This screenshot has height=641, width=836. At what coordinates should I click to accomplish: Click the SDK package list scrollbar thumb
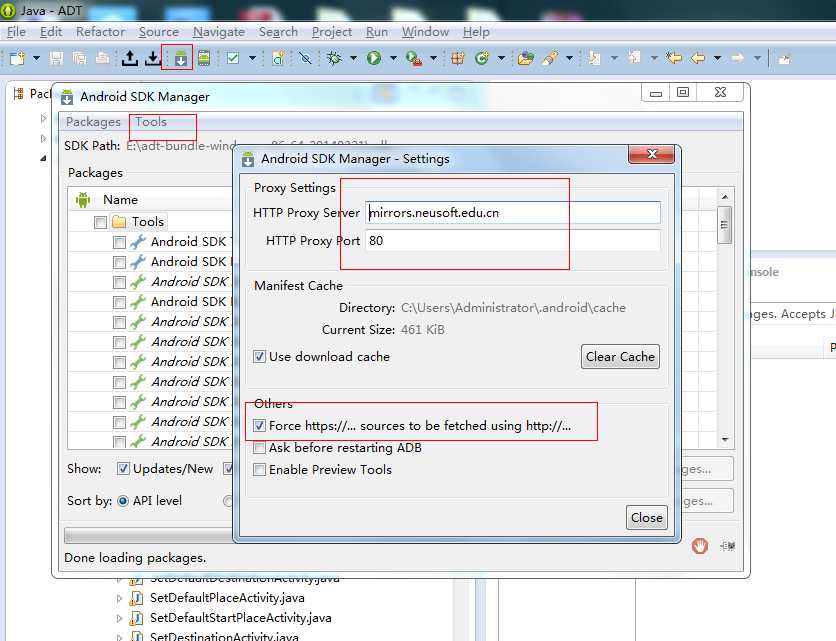click(x=725, y=225)
